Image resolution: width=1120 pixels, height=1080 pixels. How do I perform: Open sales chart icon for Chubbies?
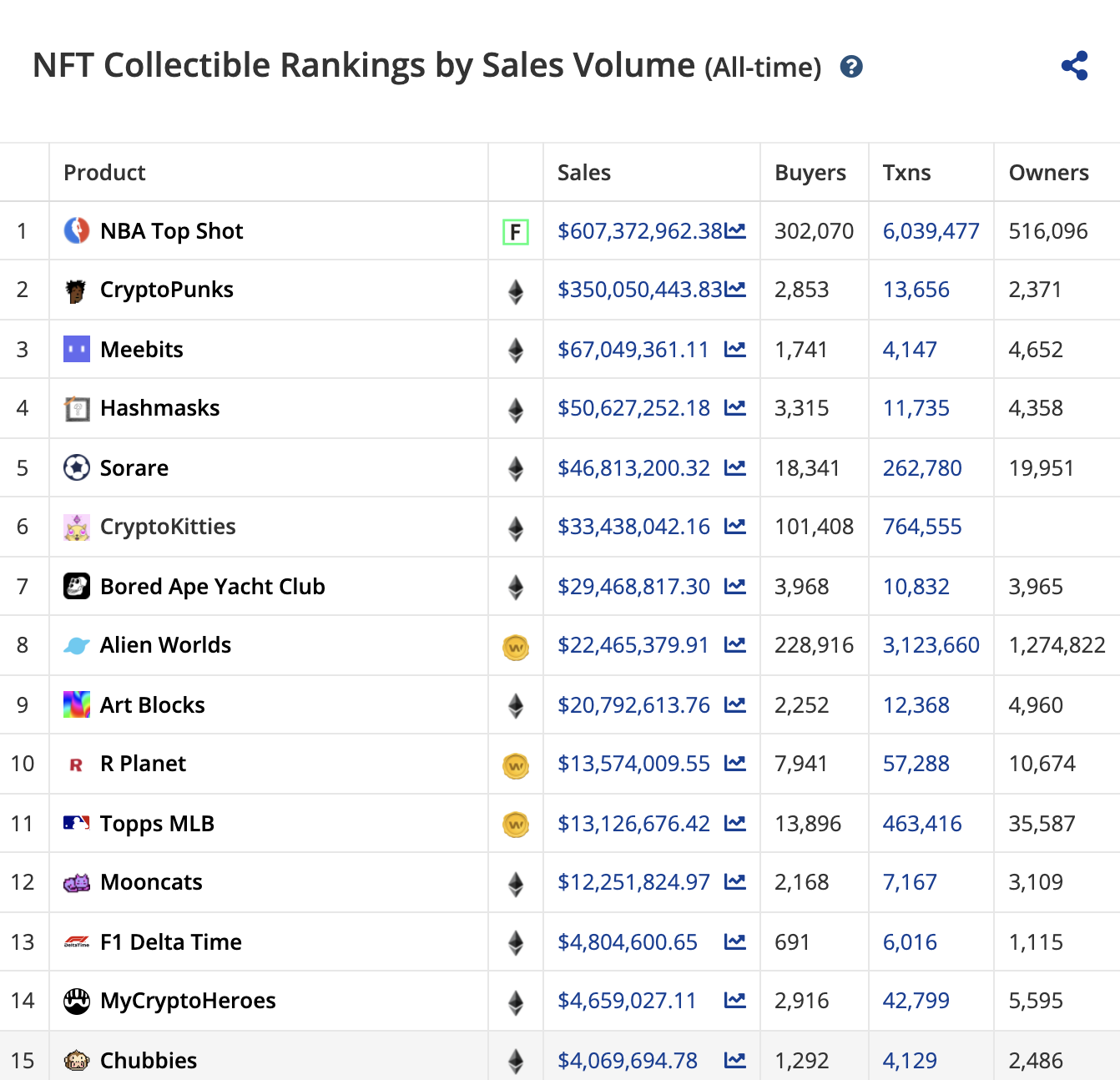735,1061
